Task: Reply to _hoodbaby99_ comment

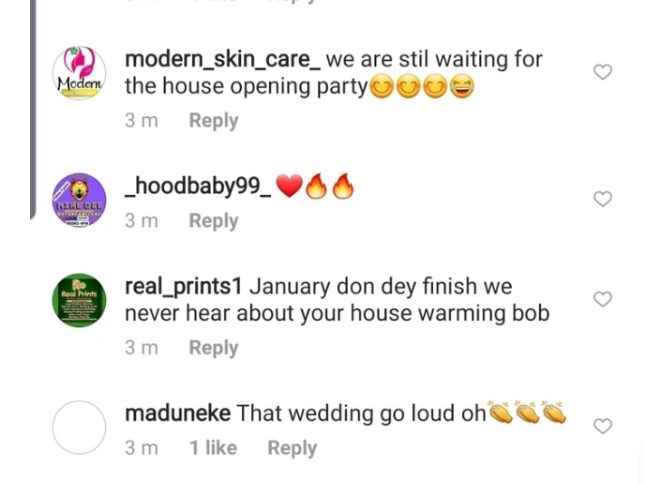Action: (213, 220)
